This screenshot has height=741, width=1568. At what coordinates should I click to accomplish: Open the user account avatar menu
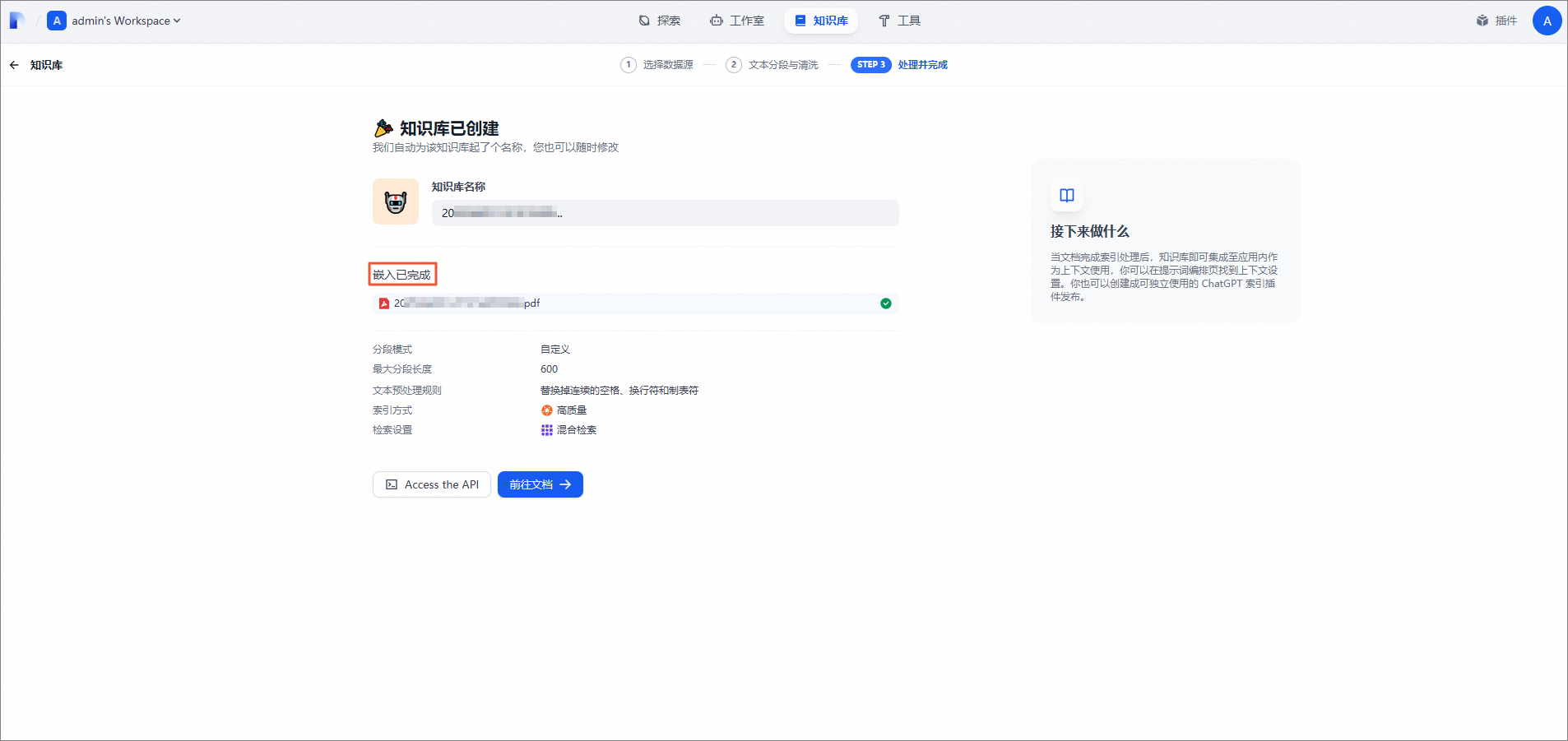[1547, 21]
